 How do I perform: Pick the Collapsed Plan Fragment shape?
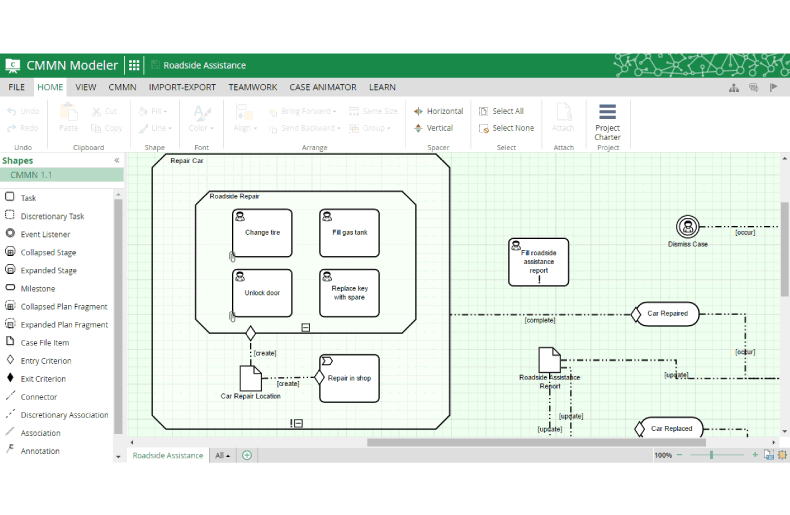click(x=56, y=306)
